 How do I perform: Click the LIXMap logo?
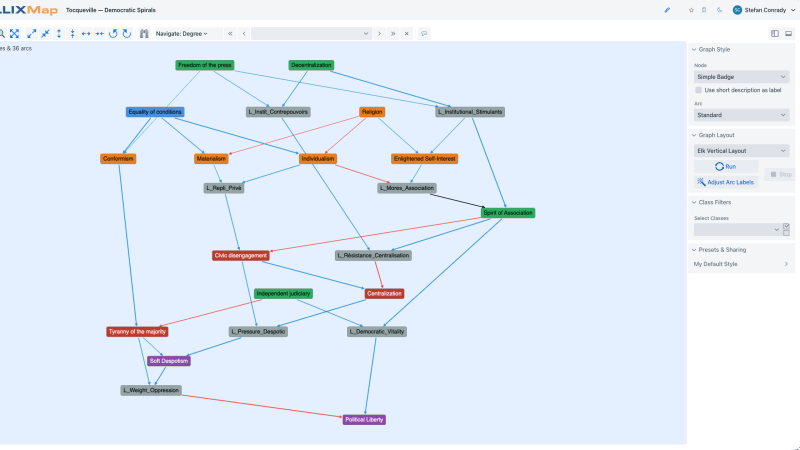click(x=29, y=10)
